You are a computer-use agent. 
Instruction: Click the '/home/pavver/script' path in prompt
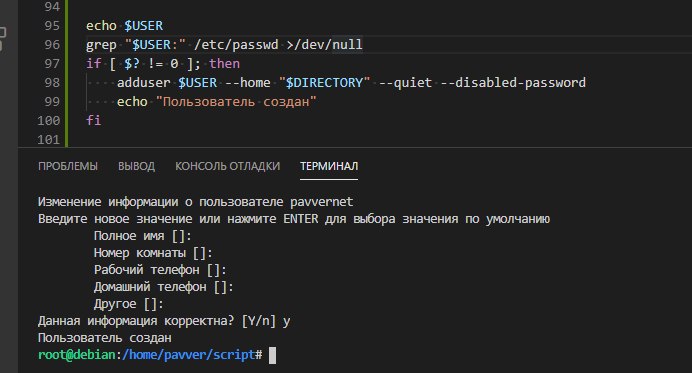(x=188, y=354)
